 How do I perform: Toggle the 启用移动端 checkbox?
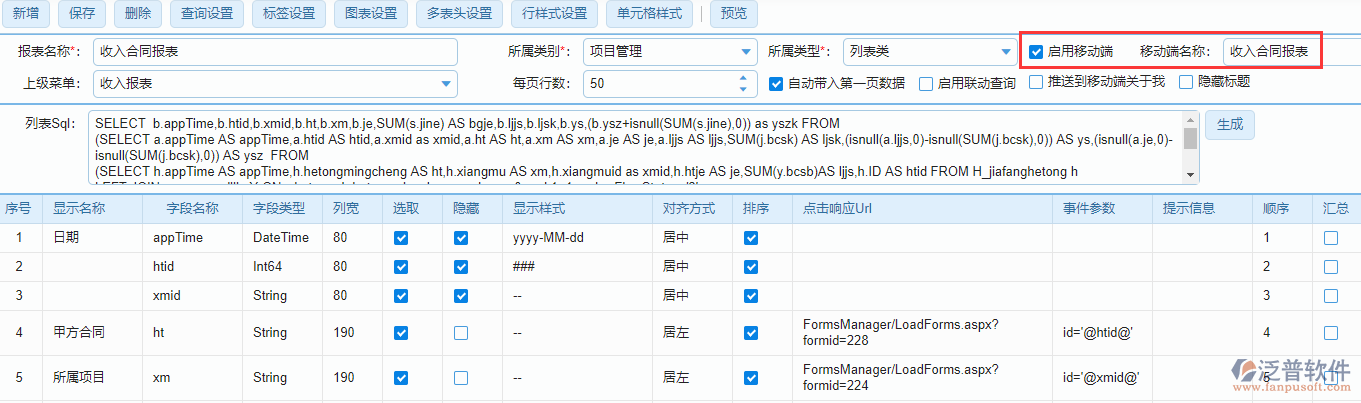[1036, 51]
